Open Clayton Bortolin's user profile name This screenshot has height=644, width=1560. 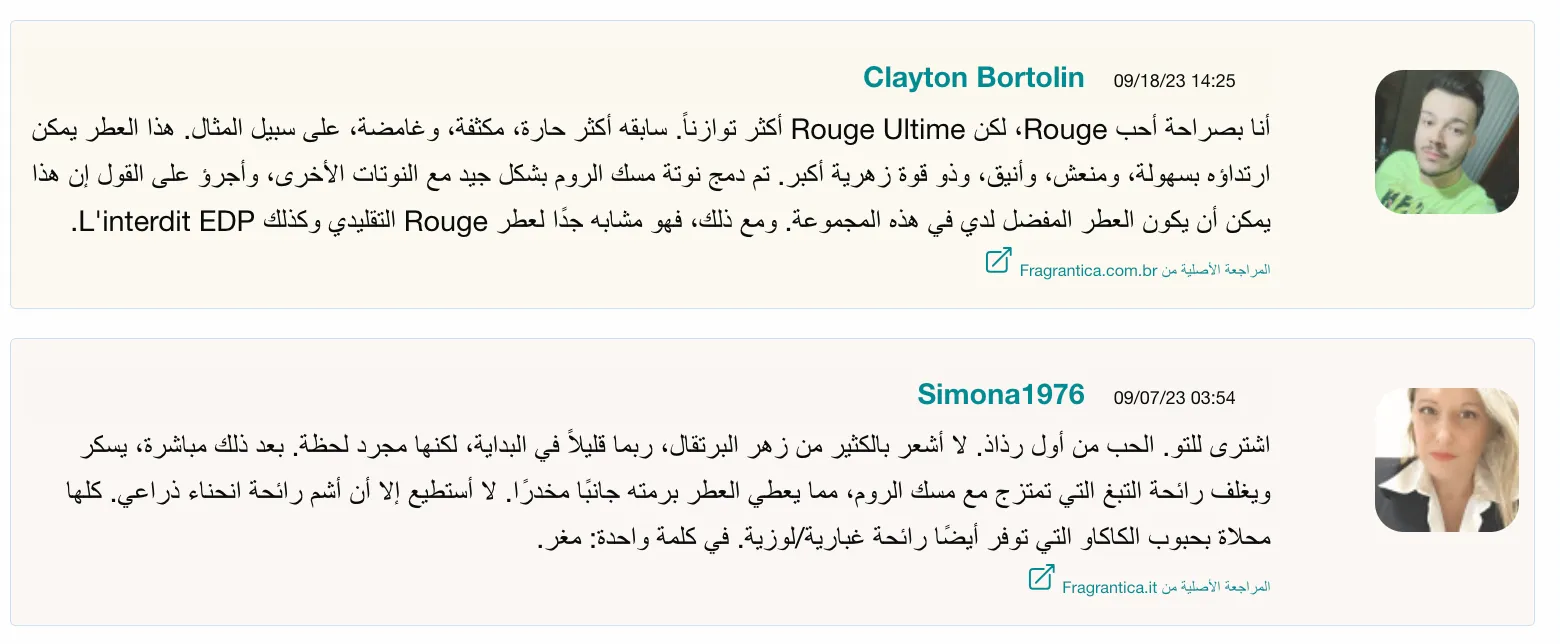pyautogui.click(x=974, y=78)
